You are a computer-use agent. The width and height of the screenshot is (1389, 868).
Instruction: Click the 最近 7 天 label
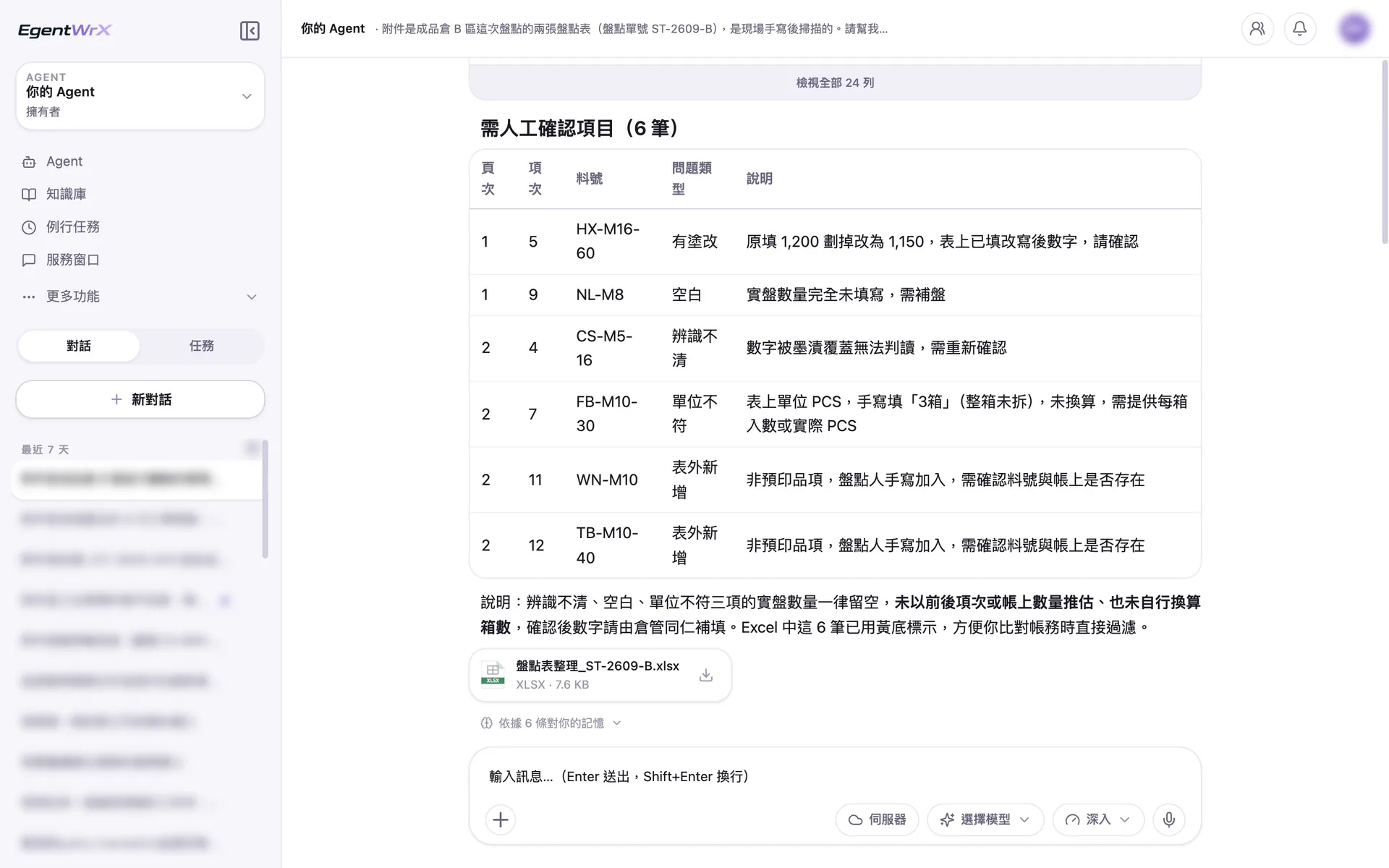45,450
